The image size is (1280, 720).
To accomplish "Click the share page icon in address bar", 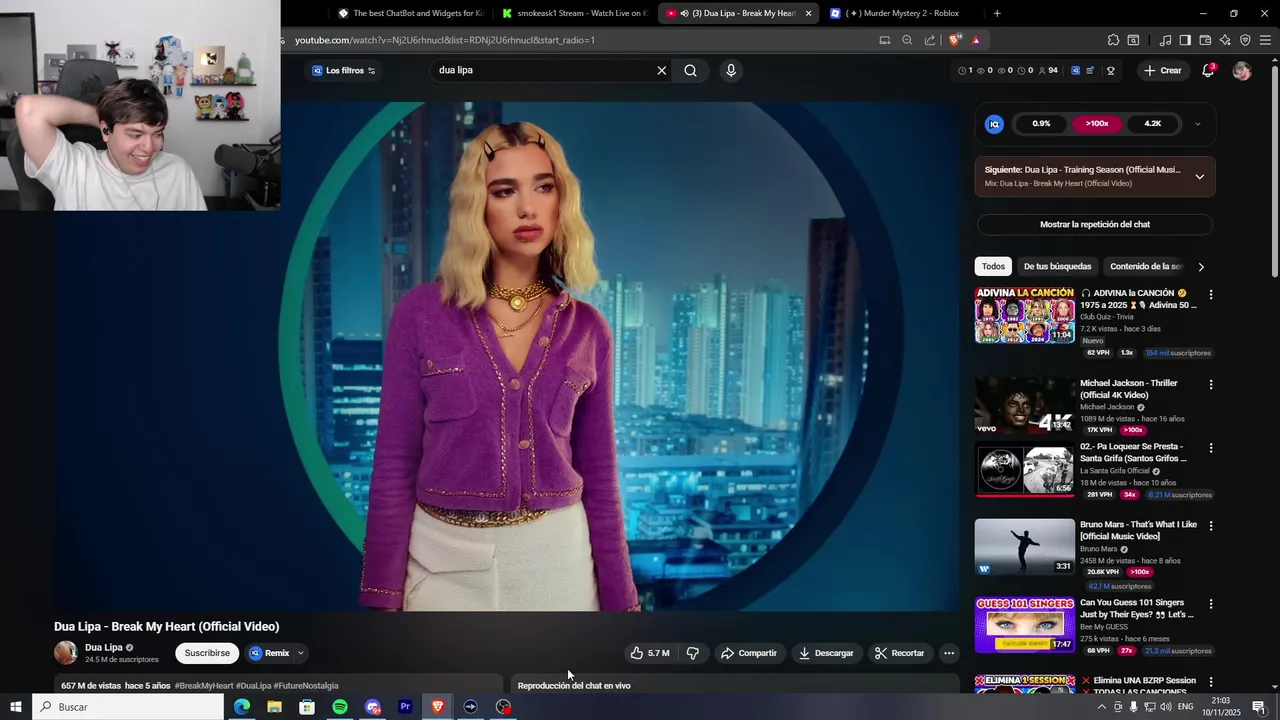I will pos(930,40).
